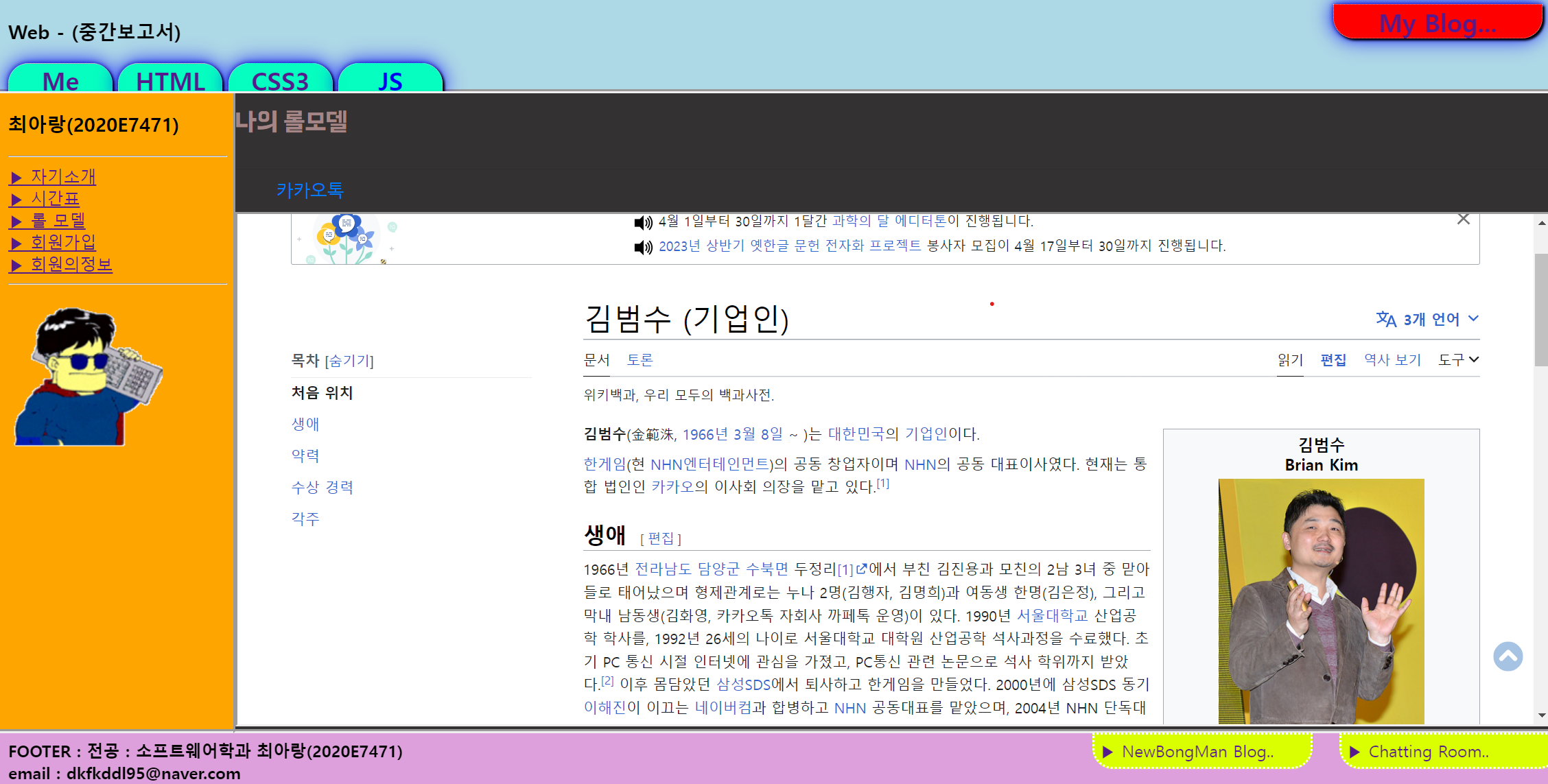The width and height of the screenshot is (1548, 784).
Task: Click the speaker icon beside 옛한글 문헌 announcement
Action: [x=643, y=247]
